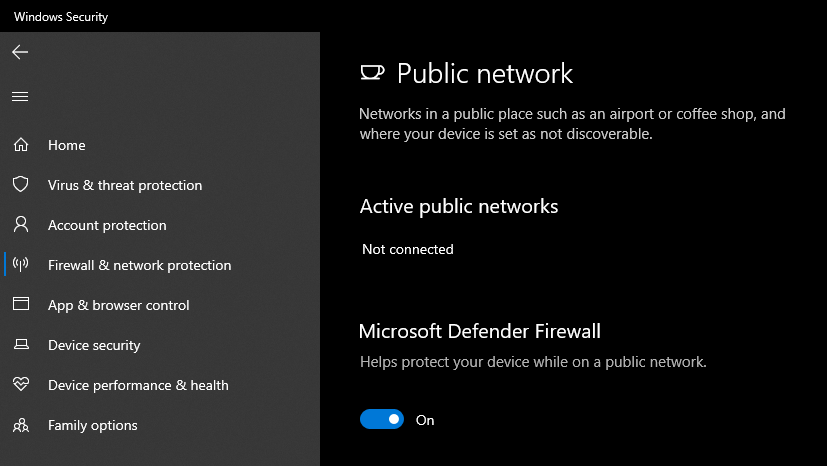Click the shield icon for virus protection
827x466 pixels.
click(21, 184)
